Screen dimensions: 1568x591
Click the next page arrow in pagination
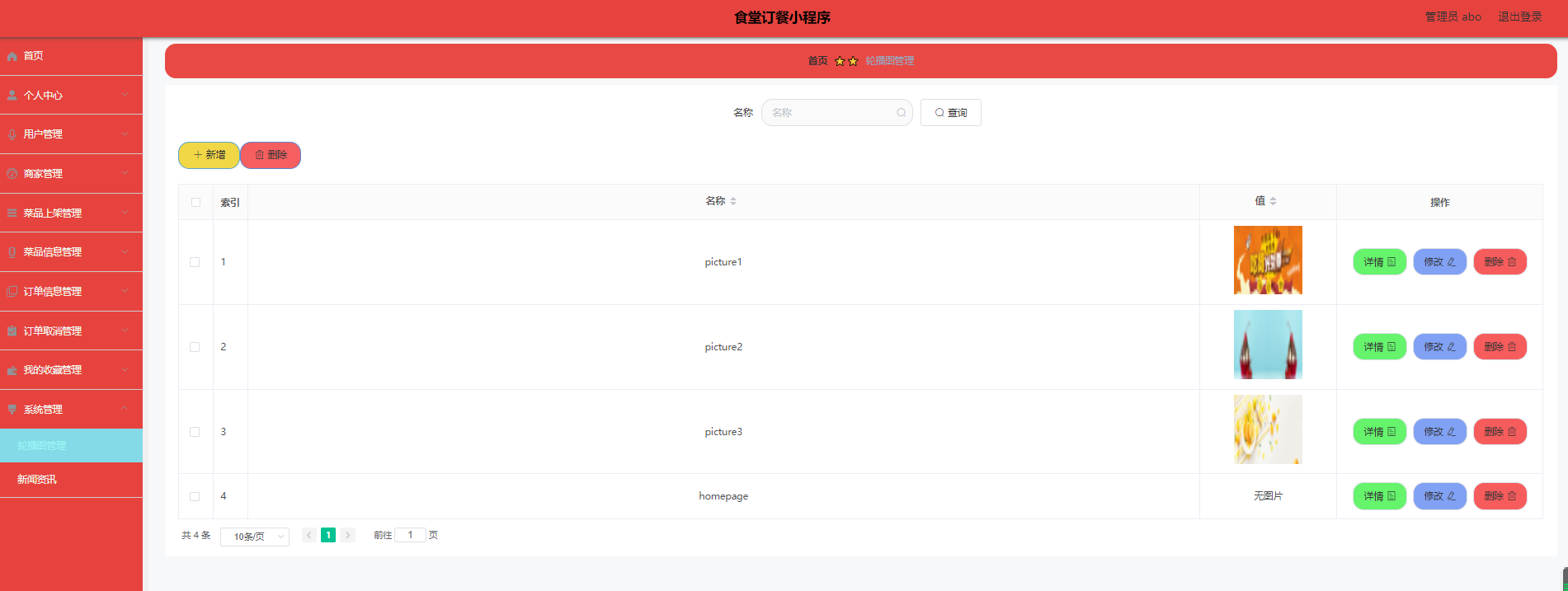[x=348, y=535]
